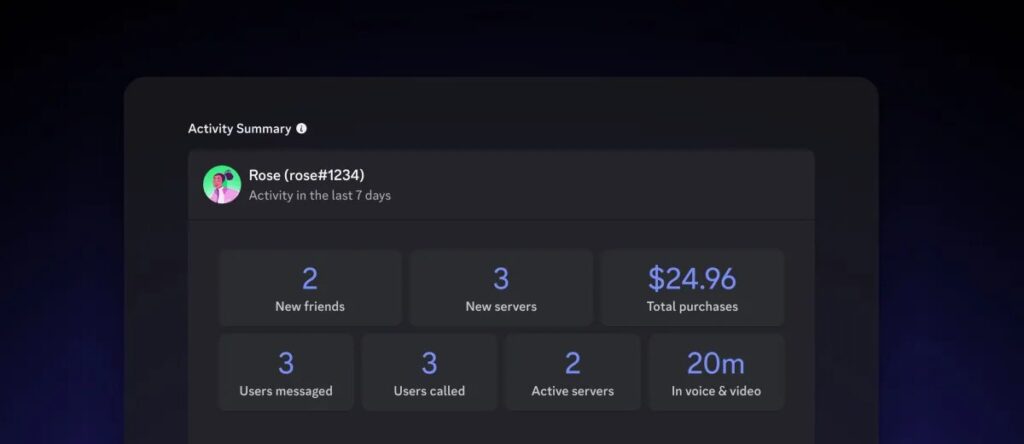Viewport: 1024px width, 444px height.
Task: Select the Rose (rose#1234) username
Action: (307, 176)
